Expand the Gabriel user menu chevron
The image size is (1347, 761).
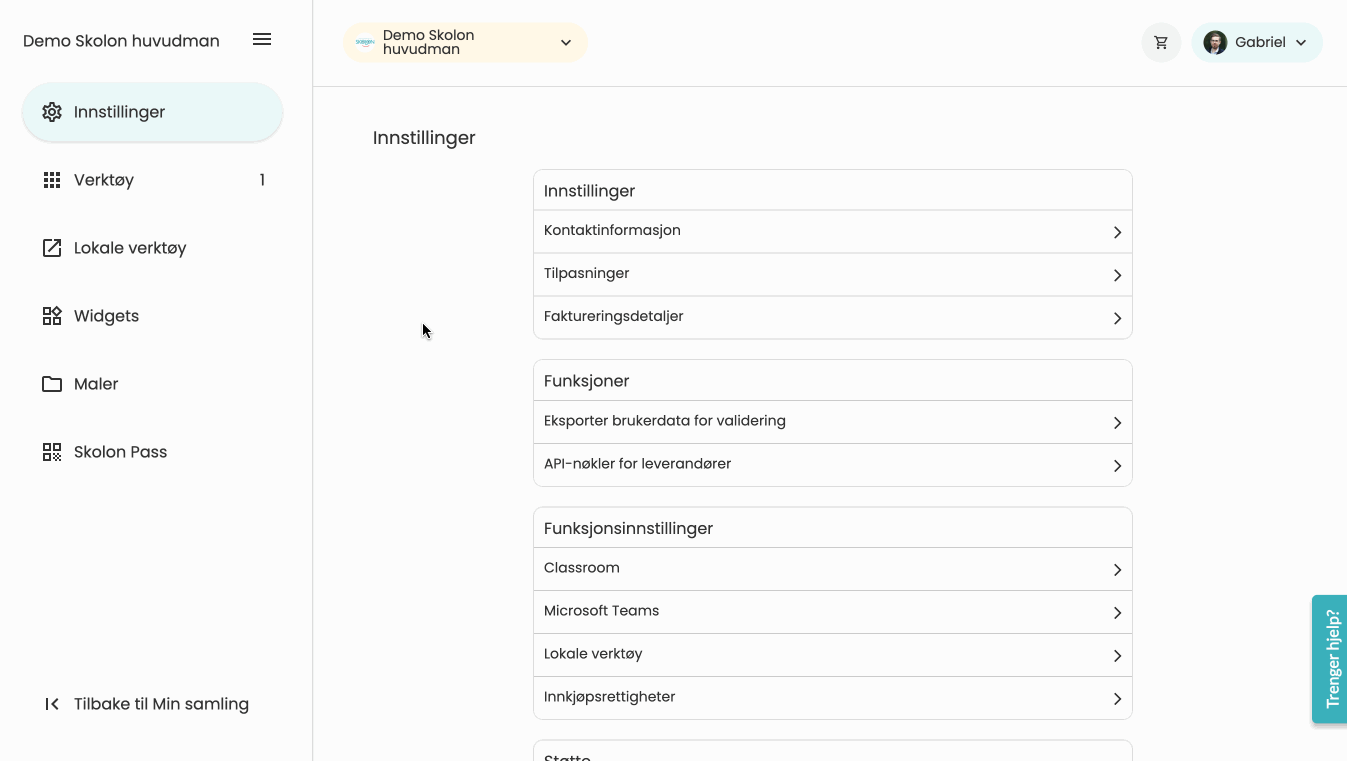click(x=1301, y=43)
